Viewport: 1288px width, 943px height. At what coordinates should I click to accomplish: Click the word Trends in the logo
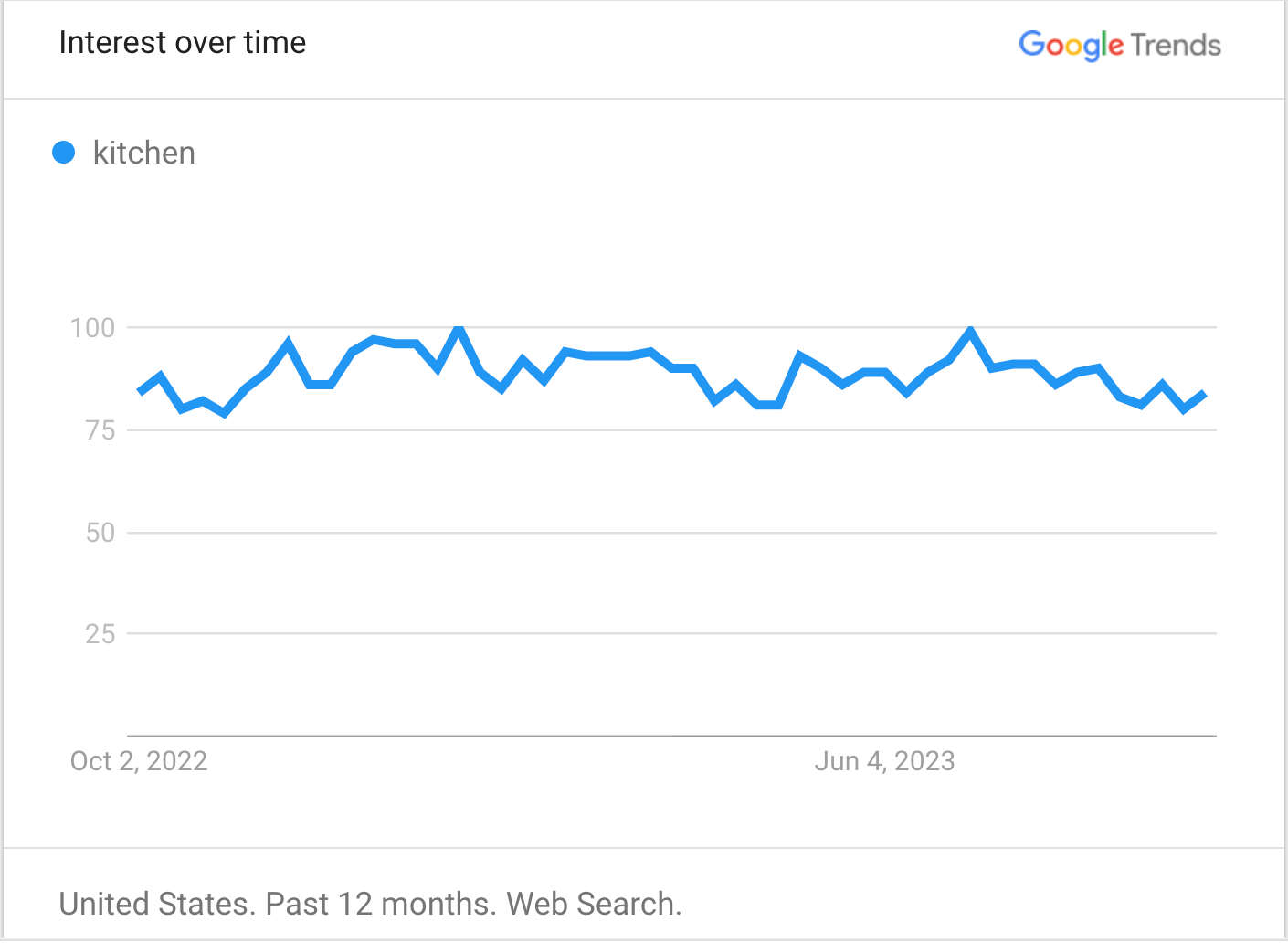click(1176, 45)
